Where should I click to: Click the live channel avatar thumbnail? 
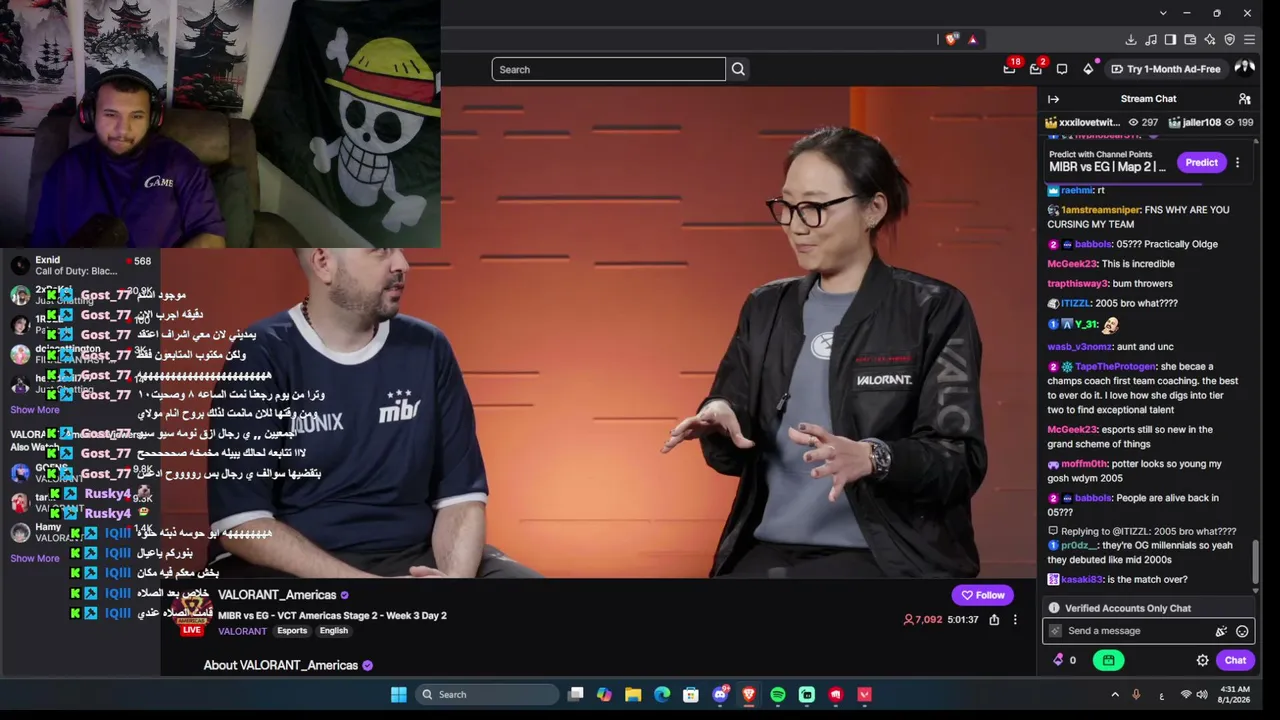pos(191,614)
